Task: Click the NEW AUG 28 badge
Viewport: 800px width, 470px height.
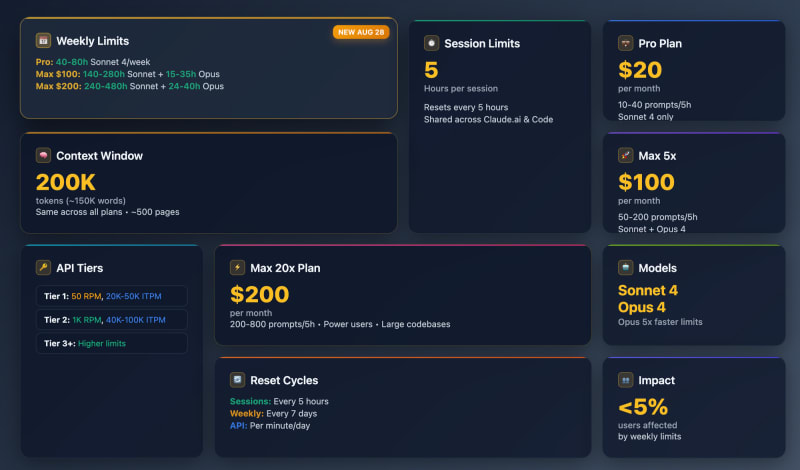Action: click(x=360, y=32)
